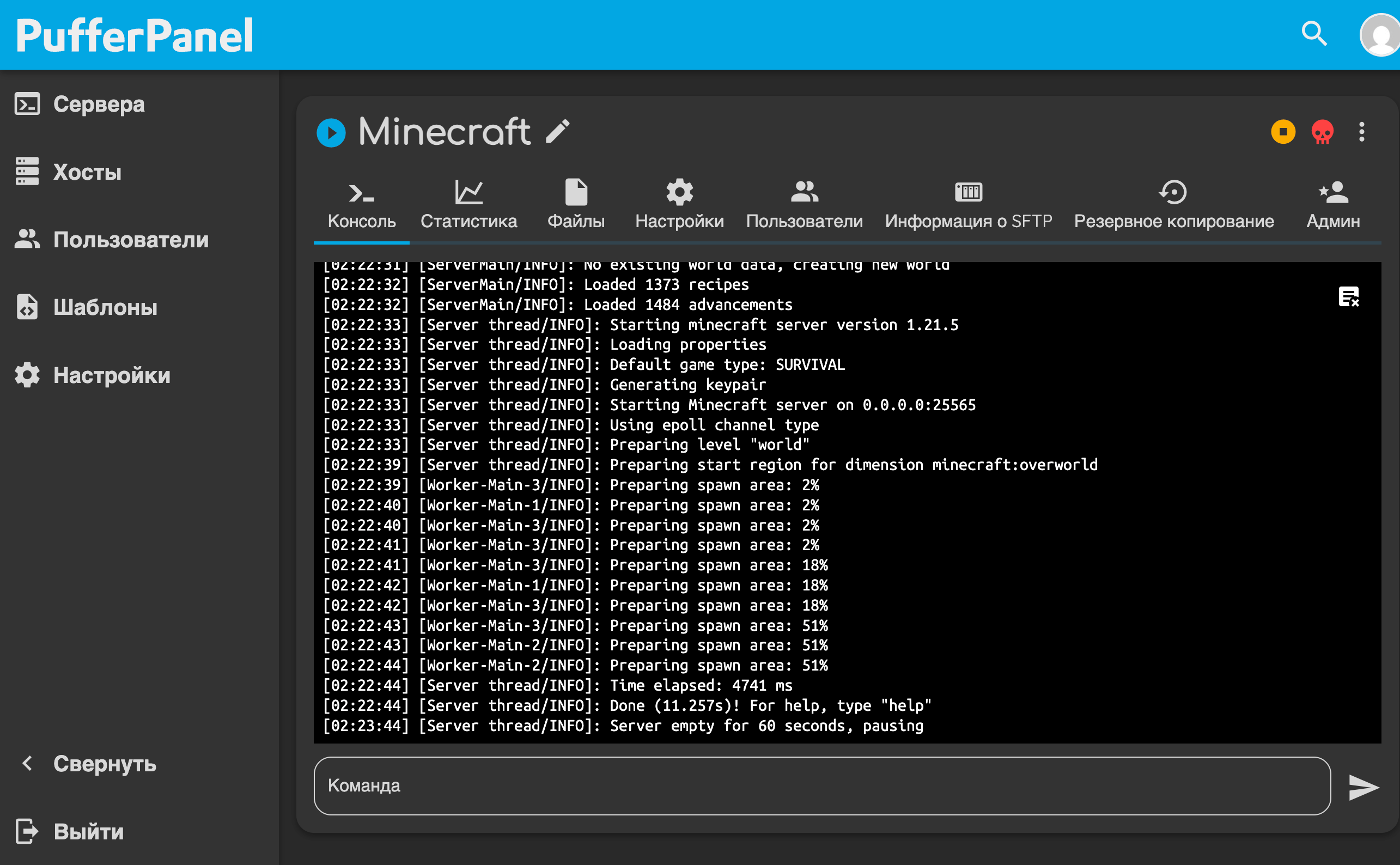Click the 'Generating keypair' log line
Image resolution: width=1400 pixels, height=865 pixels.
tap(544, 385)
